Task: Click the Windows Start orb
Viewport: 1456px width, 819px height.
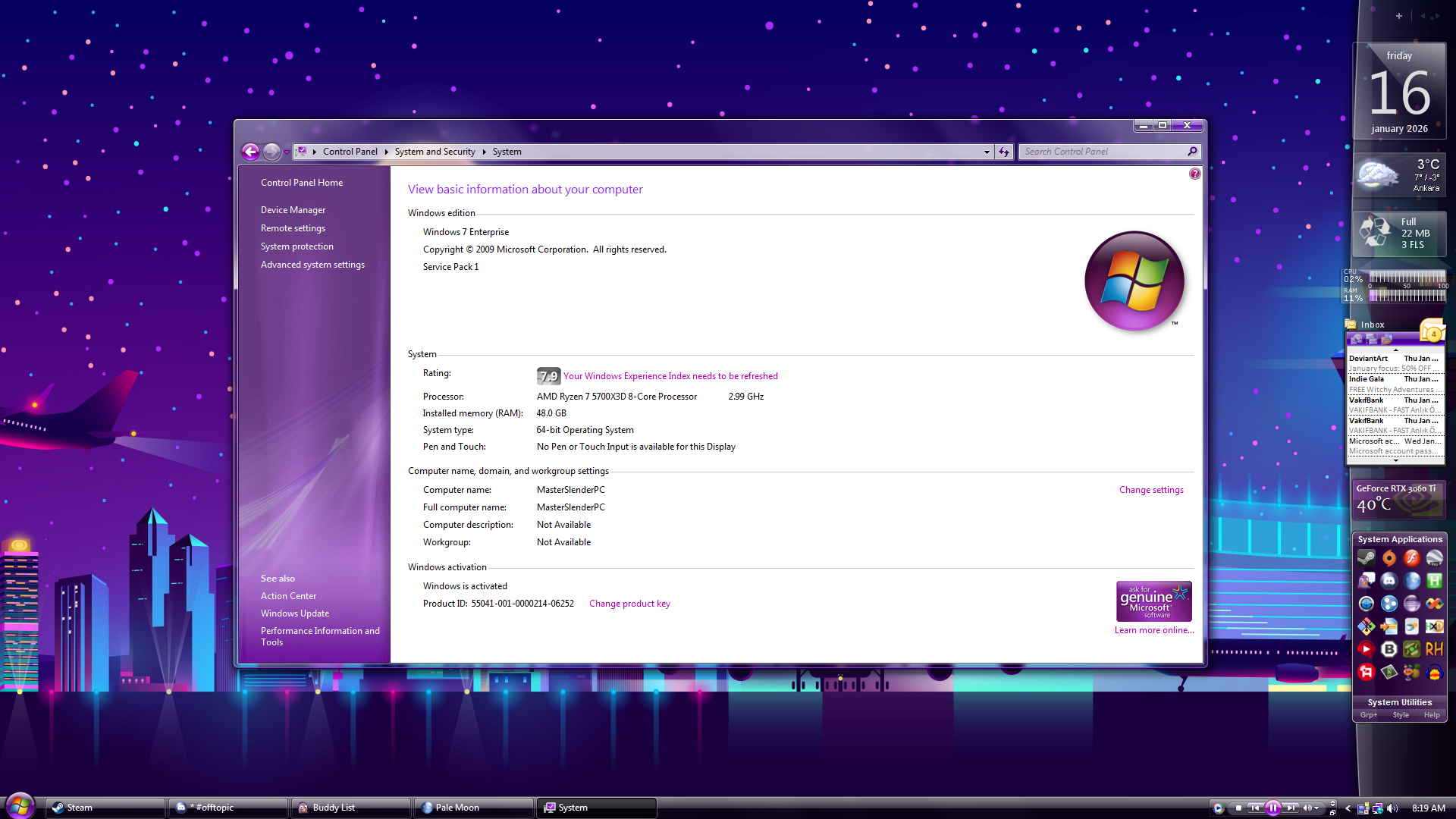Action: [x=20, y=805]
